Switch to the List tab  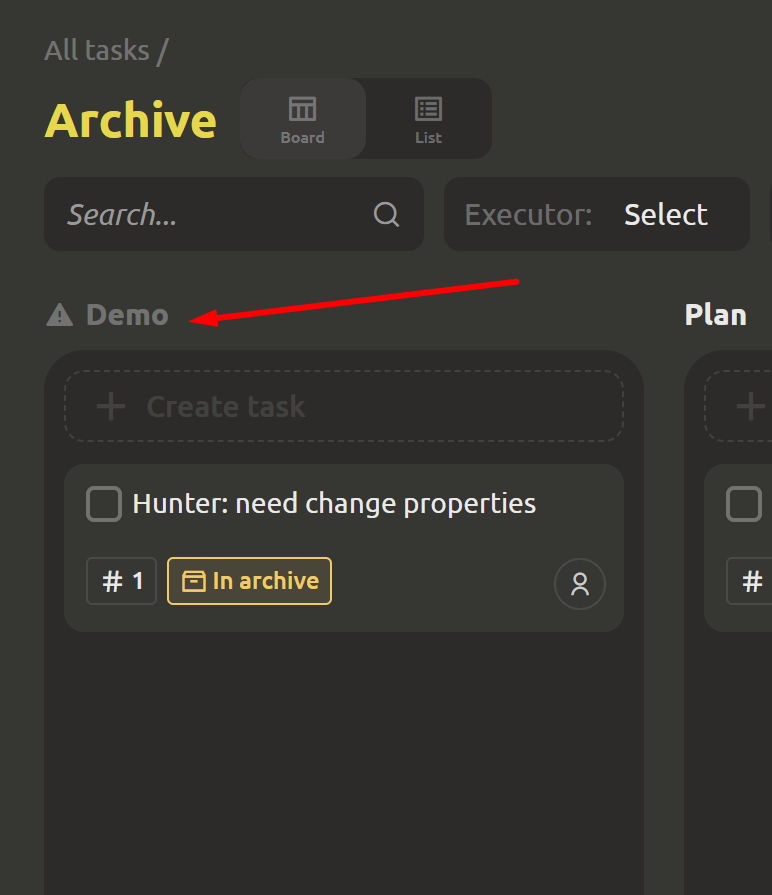(428, 119)
